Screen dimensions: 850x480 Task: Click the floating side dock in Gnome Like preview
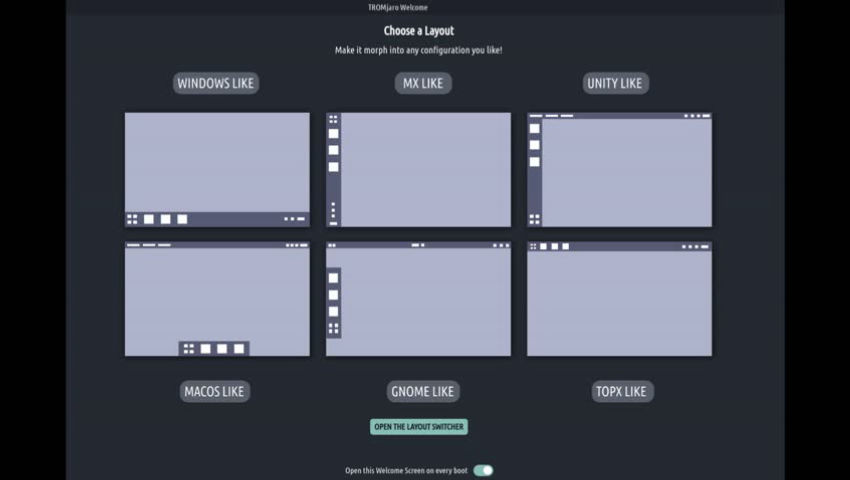click(x=333, y=303)
